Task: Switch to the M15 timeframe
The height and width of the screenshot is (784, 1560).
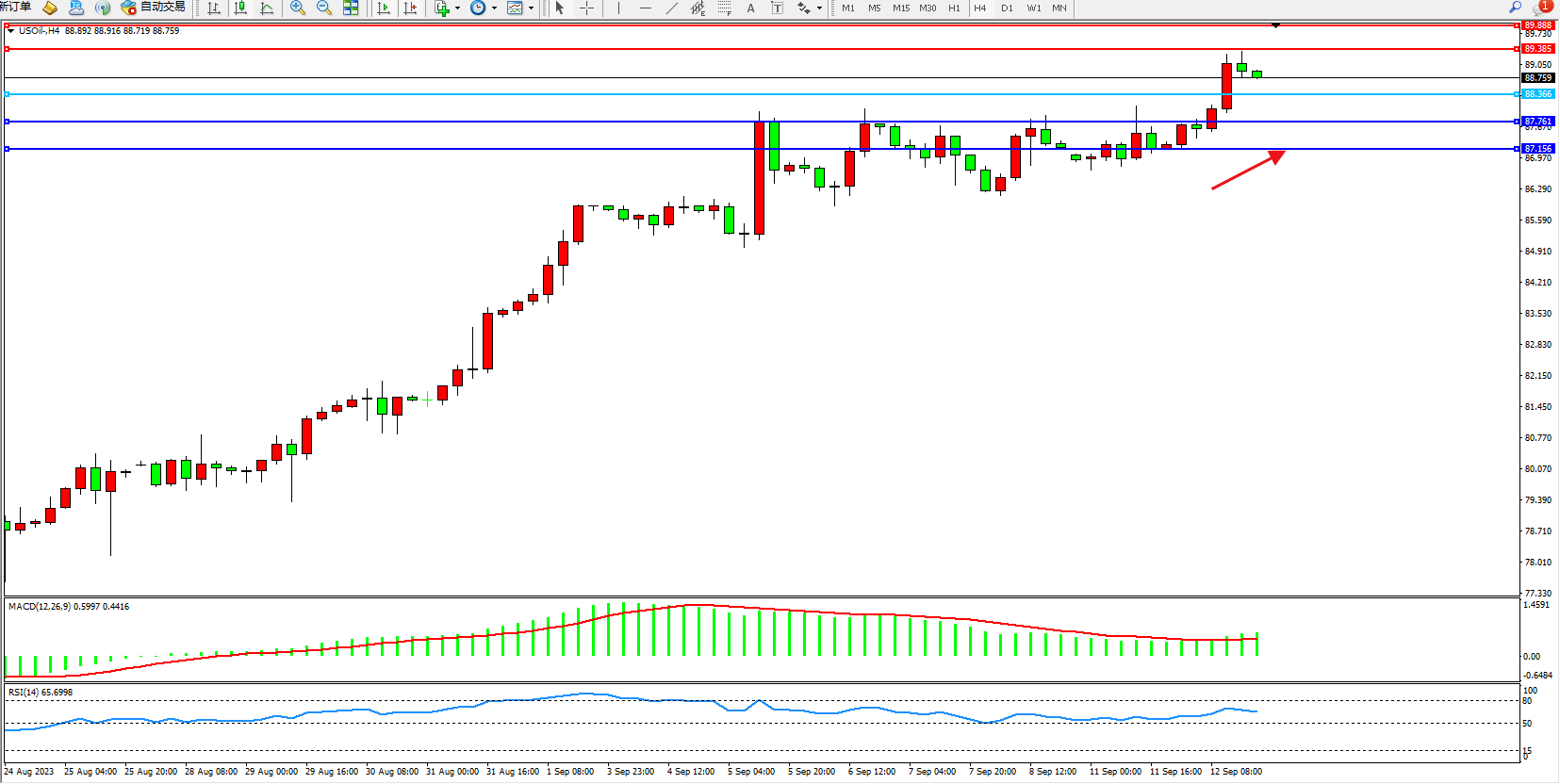Action: point(901,8)
